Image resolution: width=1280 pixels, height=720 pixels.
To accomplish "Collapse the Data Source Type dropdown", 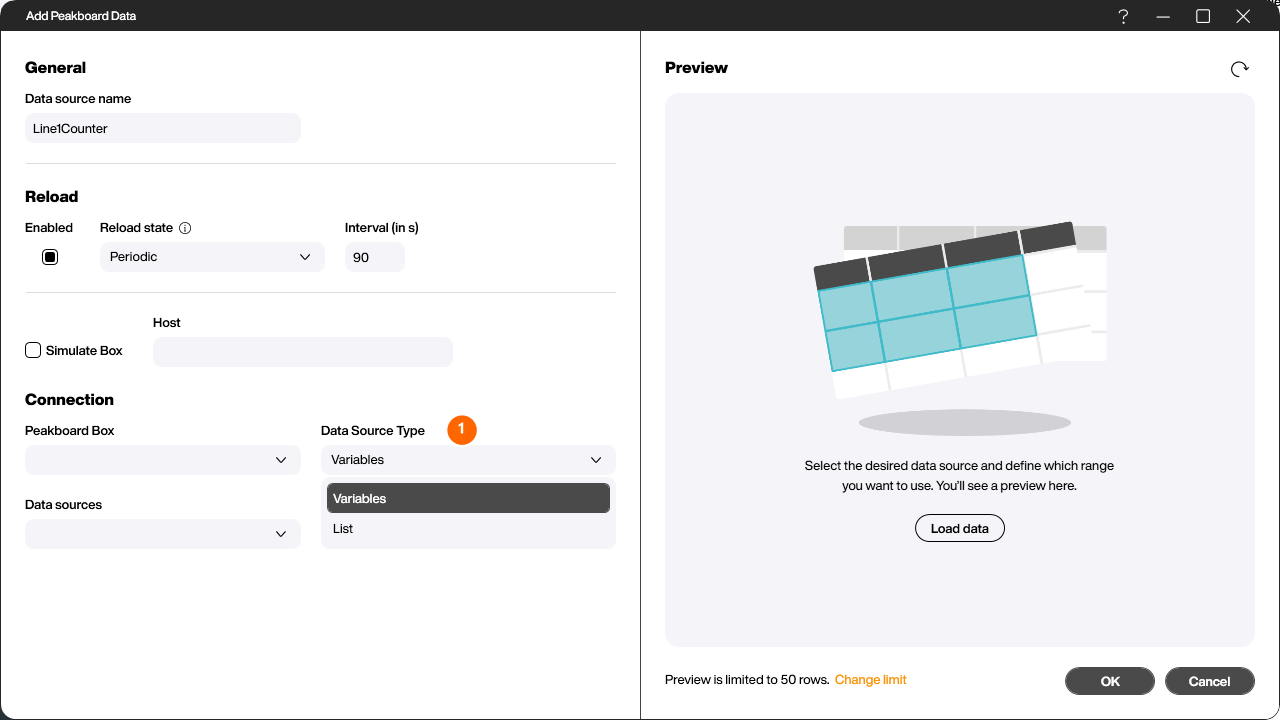I will pos(468,460).
